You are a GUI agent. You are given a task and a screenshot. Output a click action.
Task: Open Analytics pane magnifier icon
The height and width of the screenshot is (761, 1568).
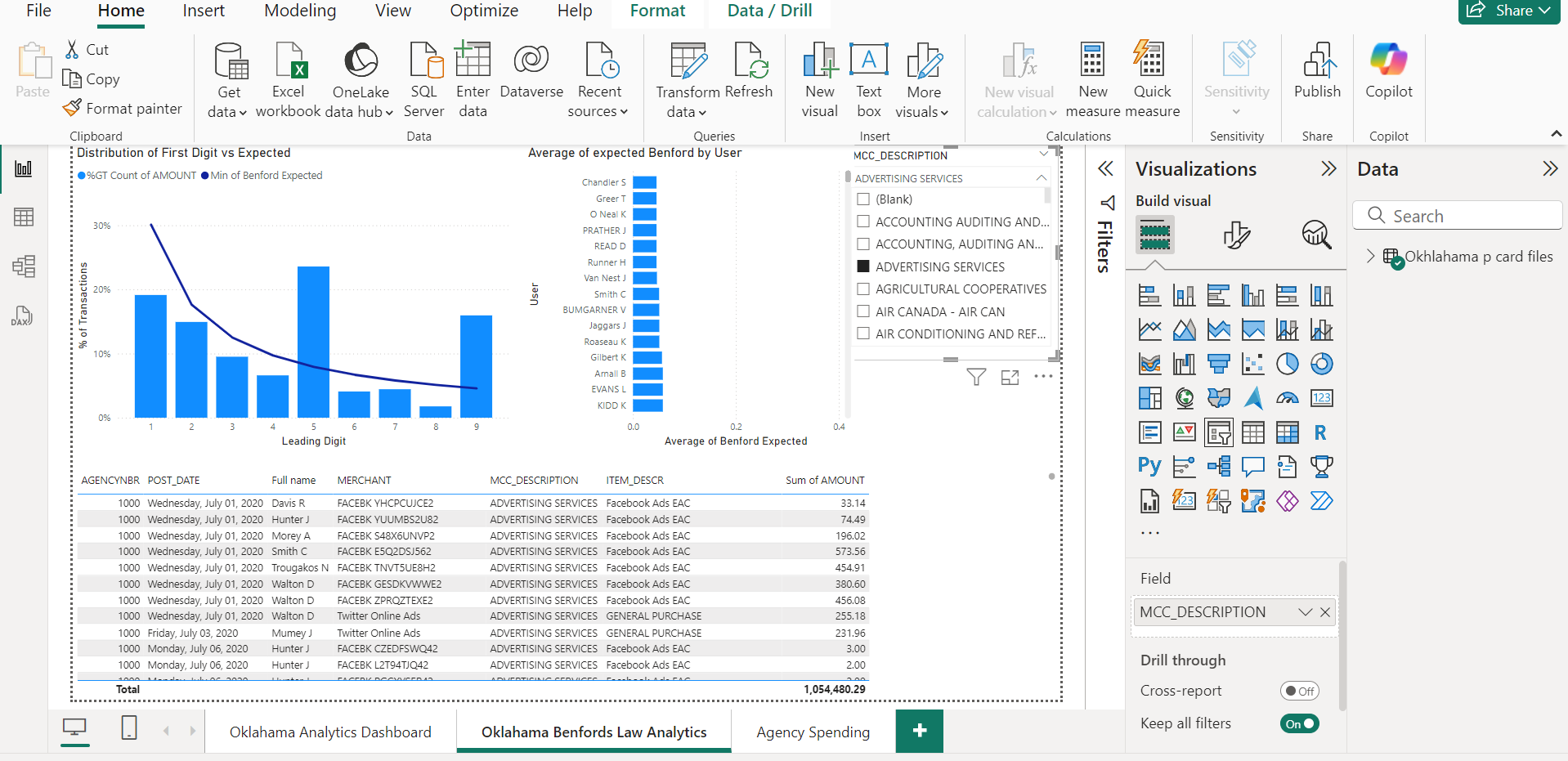coord(1316,235)
